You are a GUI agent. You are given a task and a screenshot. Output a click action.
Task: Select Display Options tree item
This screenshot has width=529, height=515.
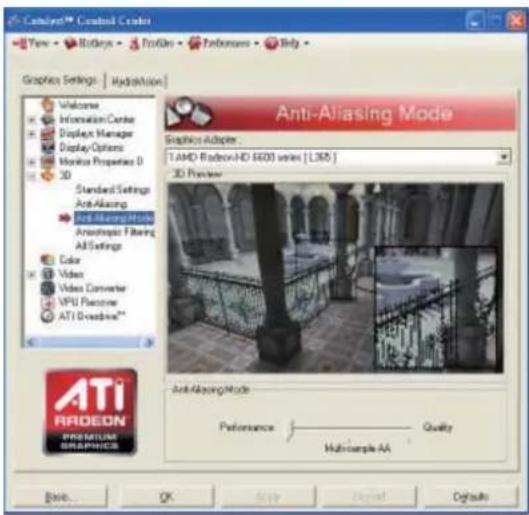point(91,148)
